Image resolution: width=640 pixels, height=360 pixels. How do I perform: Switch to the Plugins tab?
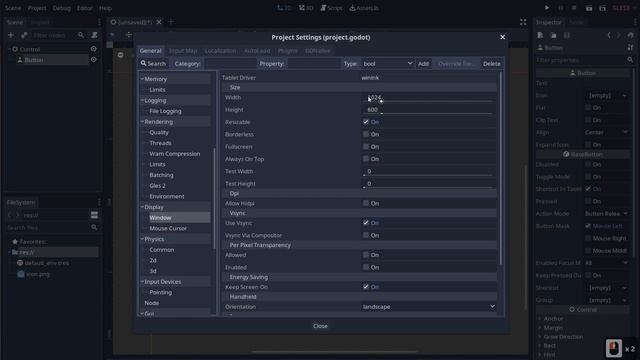pos(288,51)
